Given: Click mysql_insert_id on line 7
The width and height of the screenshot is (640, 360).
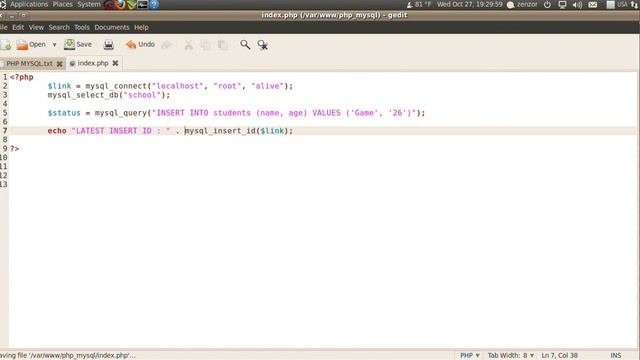Looking at the screenshot, I should [x=220, y=131].
